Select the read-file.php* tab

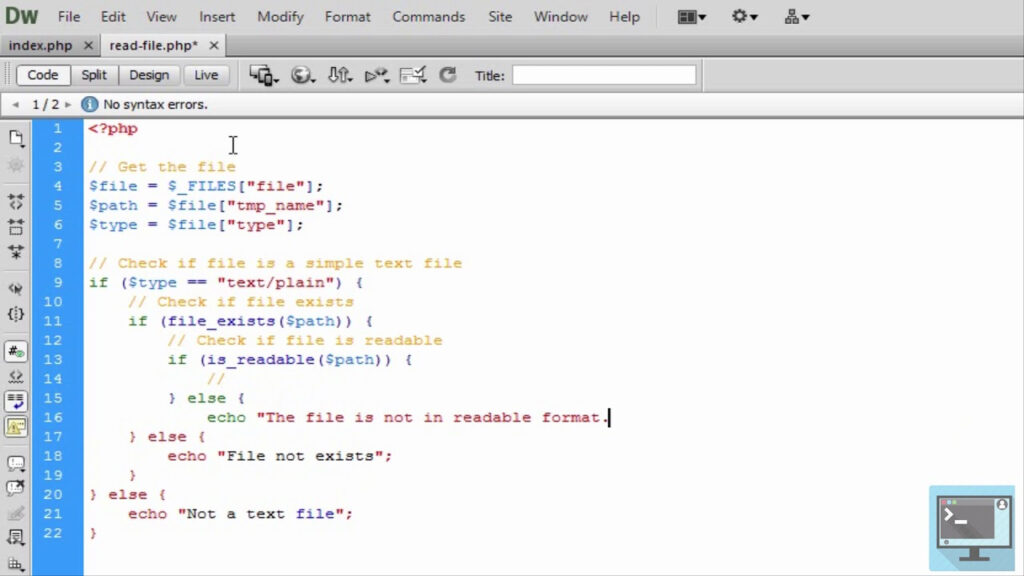(x=153, y=46)
